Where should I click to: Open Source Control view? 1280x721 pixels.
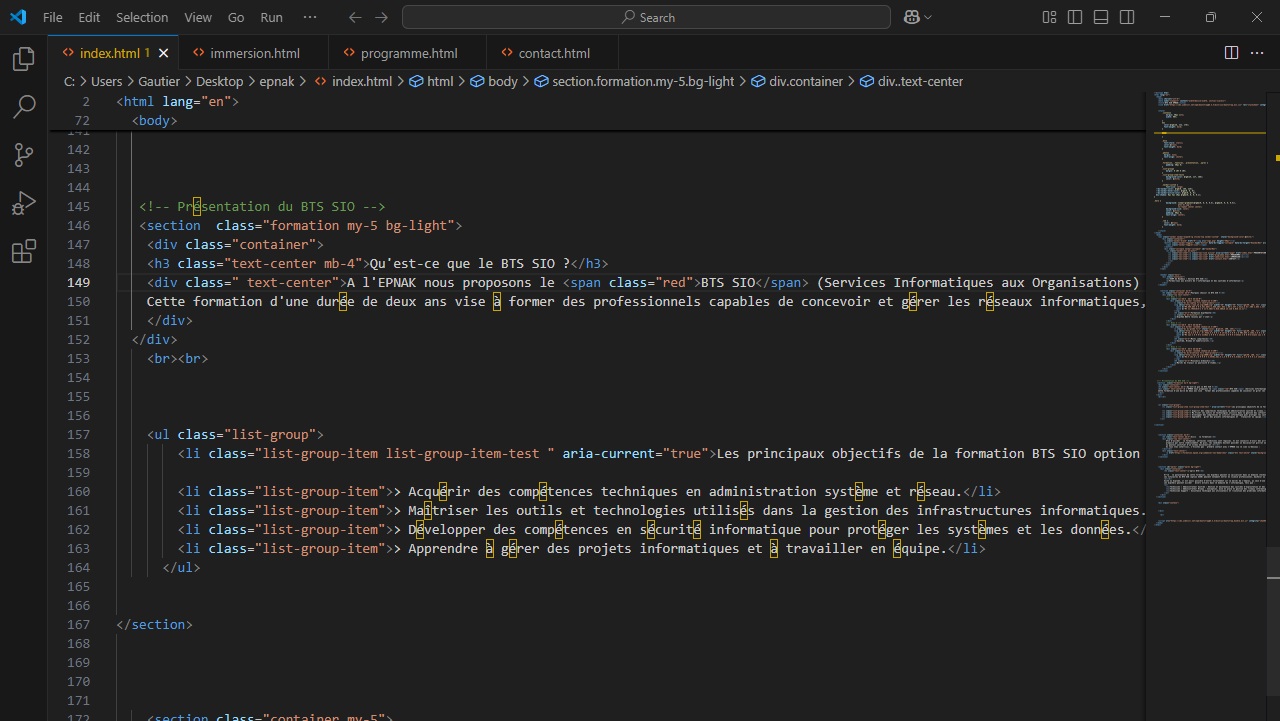(x=23, y=155)
